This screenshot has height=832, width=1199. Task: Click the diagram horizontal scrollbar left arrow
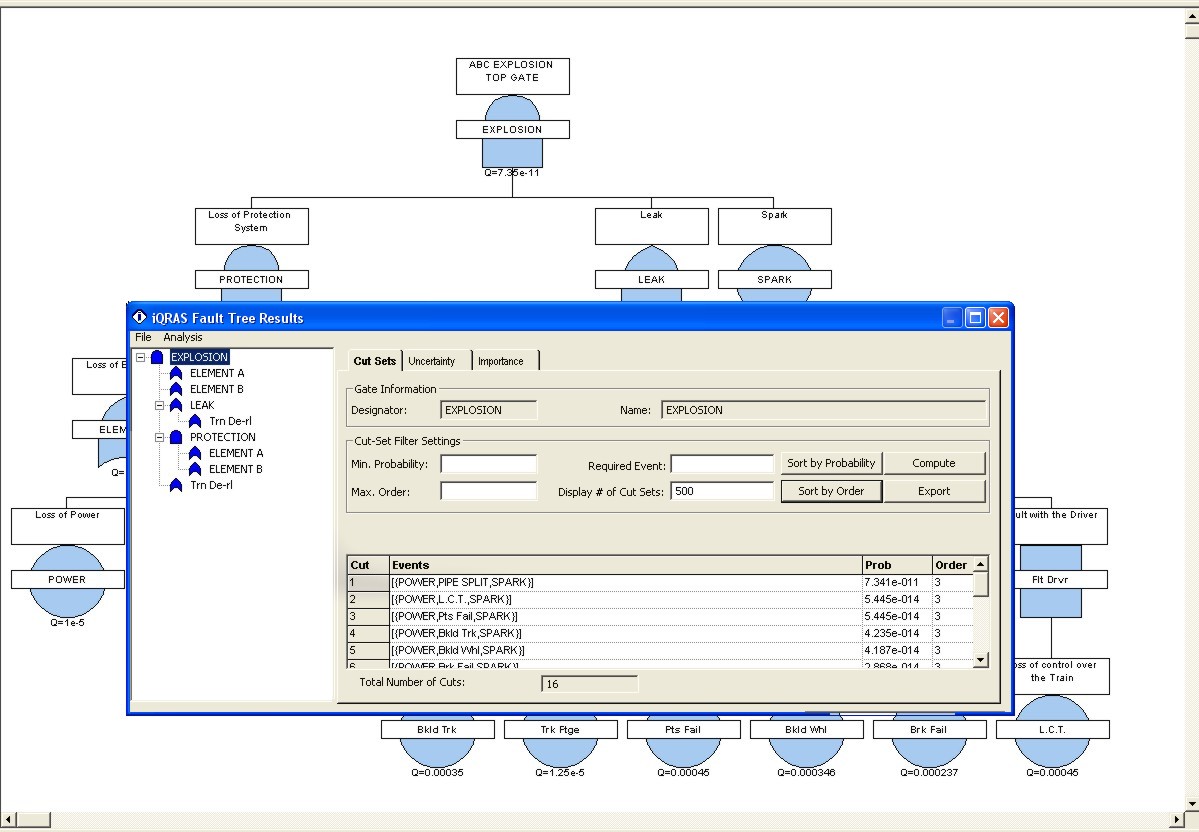click(9, 819)
